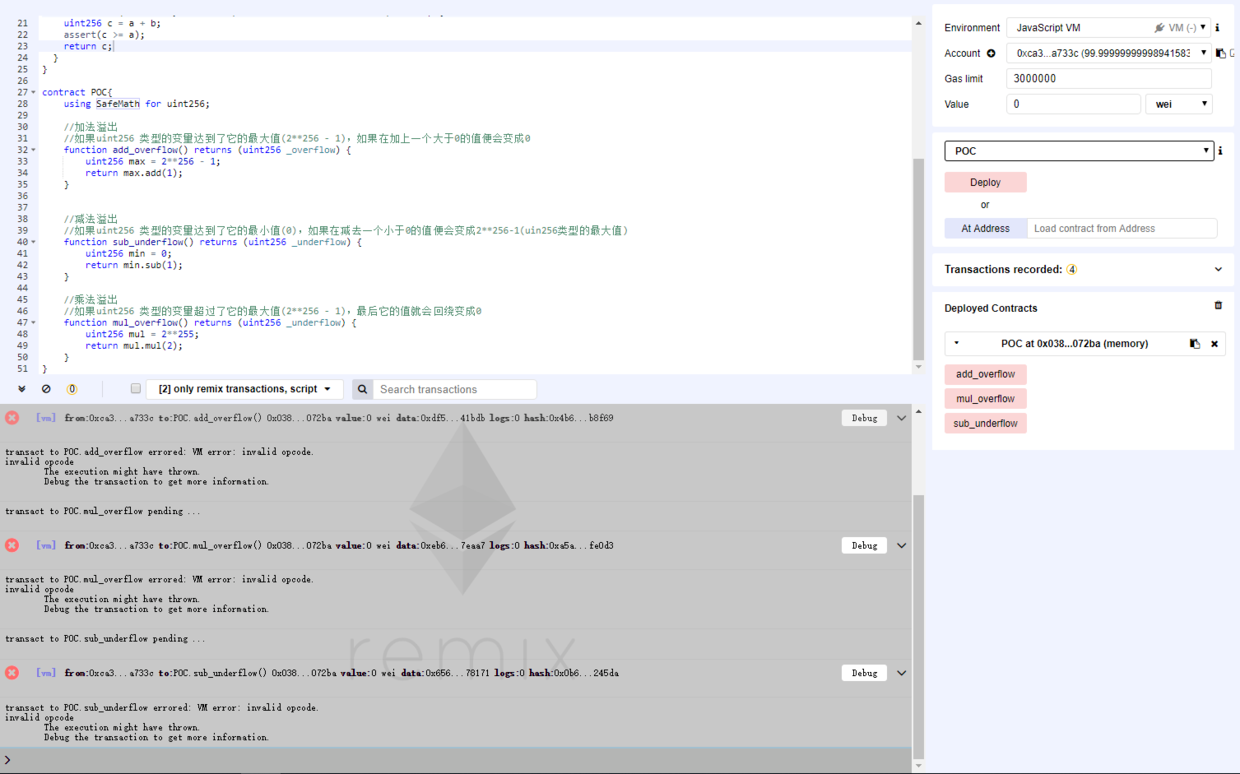Toggle the listen on network checkbox
Viewport: 1240px width, 774px height.
coord(136,389)
